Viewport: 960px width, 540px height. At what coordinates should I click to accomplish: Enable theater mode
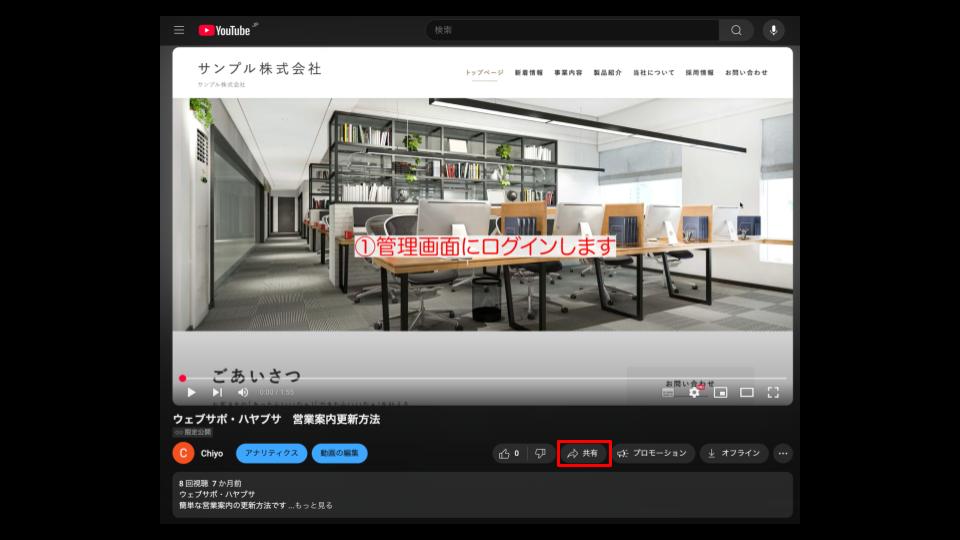747,392
